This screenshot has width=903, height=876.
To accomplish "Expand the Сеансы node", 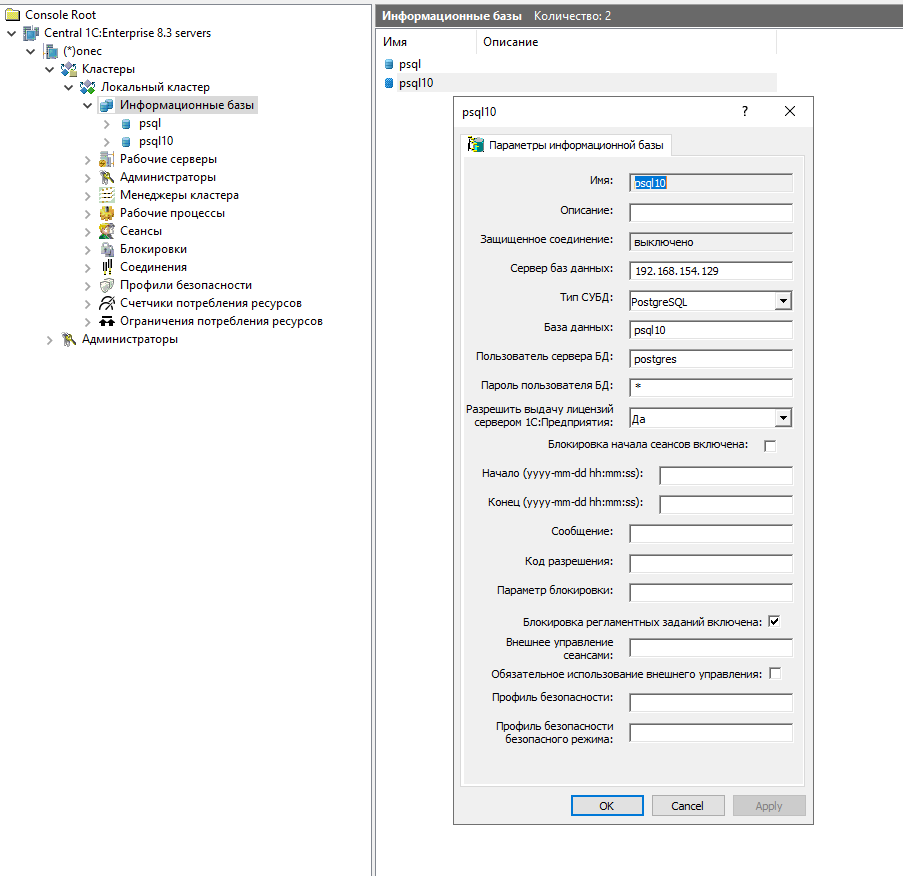I will click(88, 232).
